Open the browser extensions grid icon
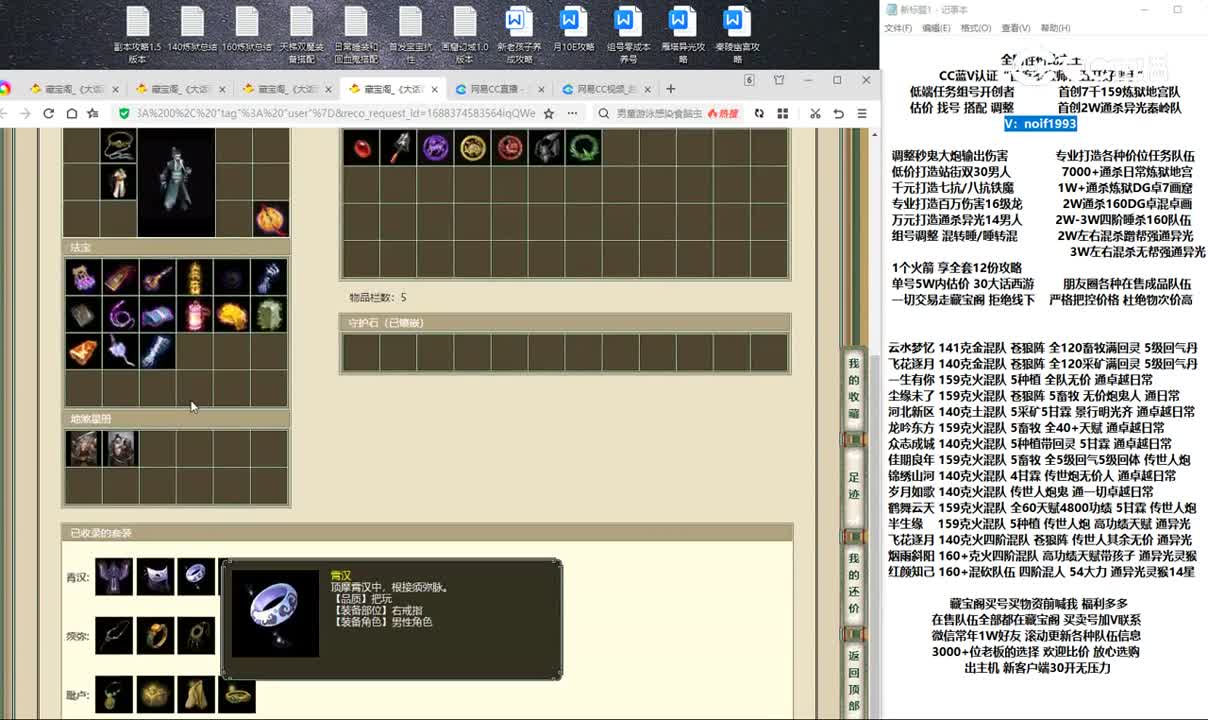1208x720 pixels. pos(784,114)
